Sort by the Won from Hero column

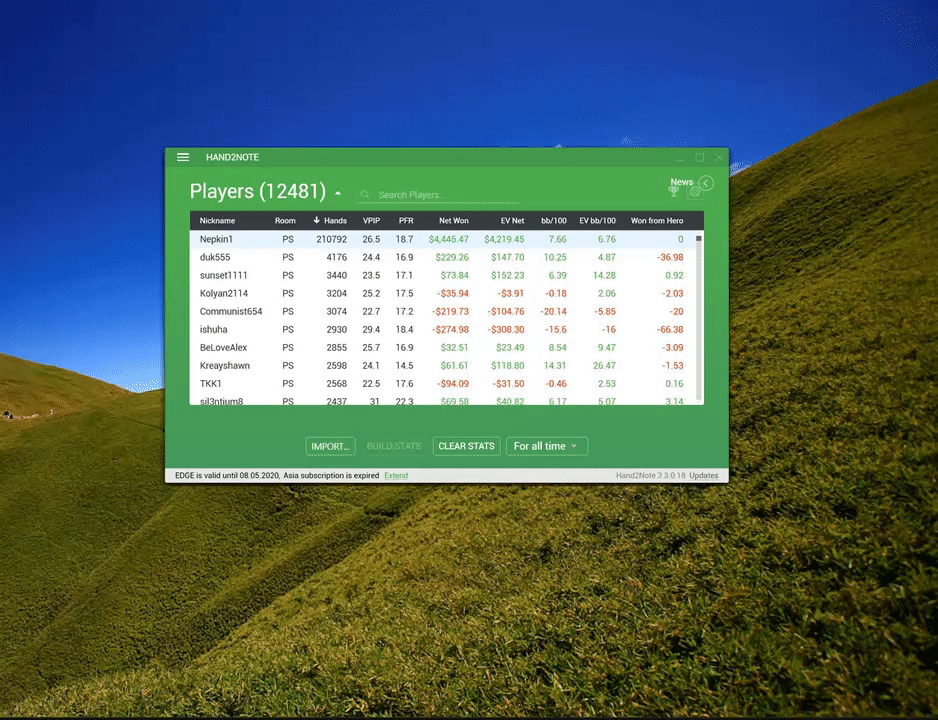click(x=657, y=221)
